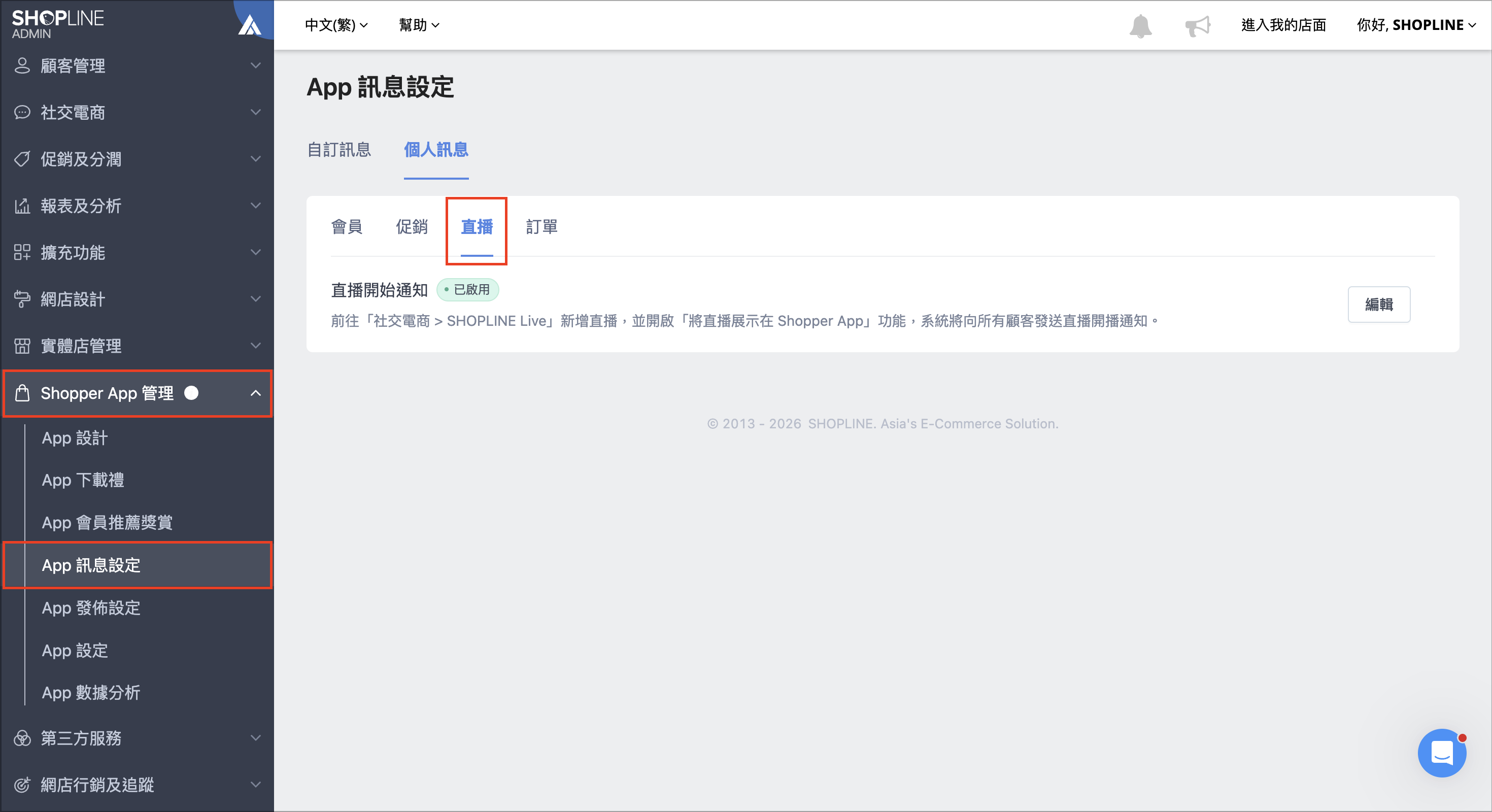Expand the 報表及分析 menu chevron
The height and width of the screenshot is (812, 1492).
point(255,206)
